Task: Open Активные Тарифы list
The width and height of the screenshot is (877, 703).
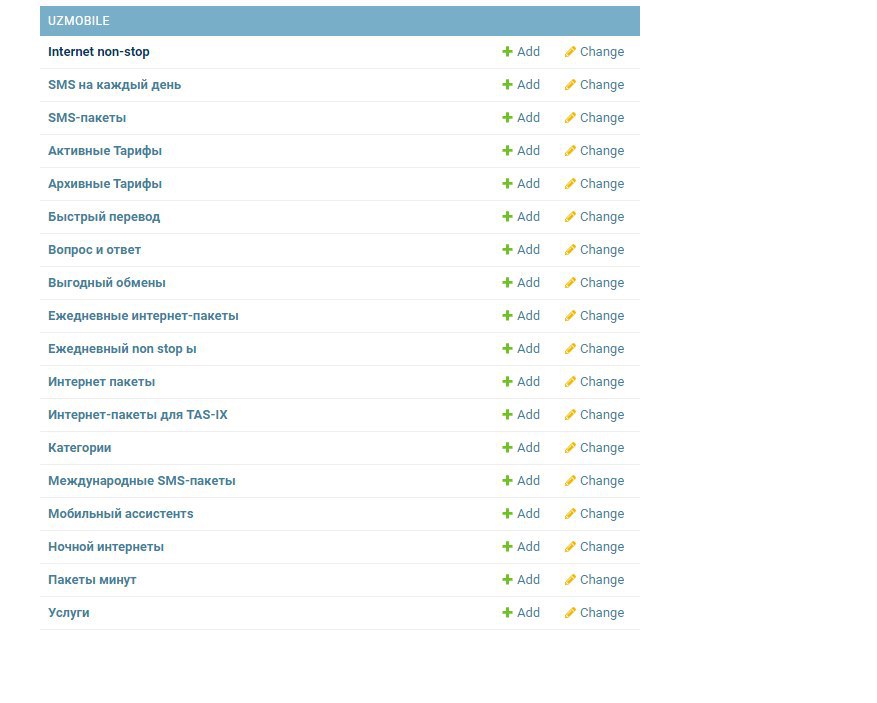Action: click(105, 150)
